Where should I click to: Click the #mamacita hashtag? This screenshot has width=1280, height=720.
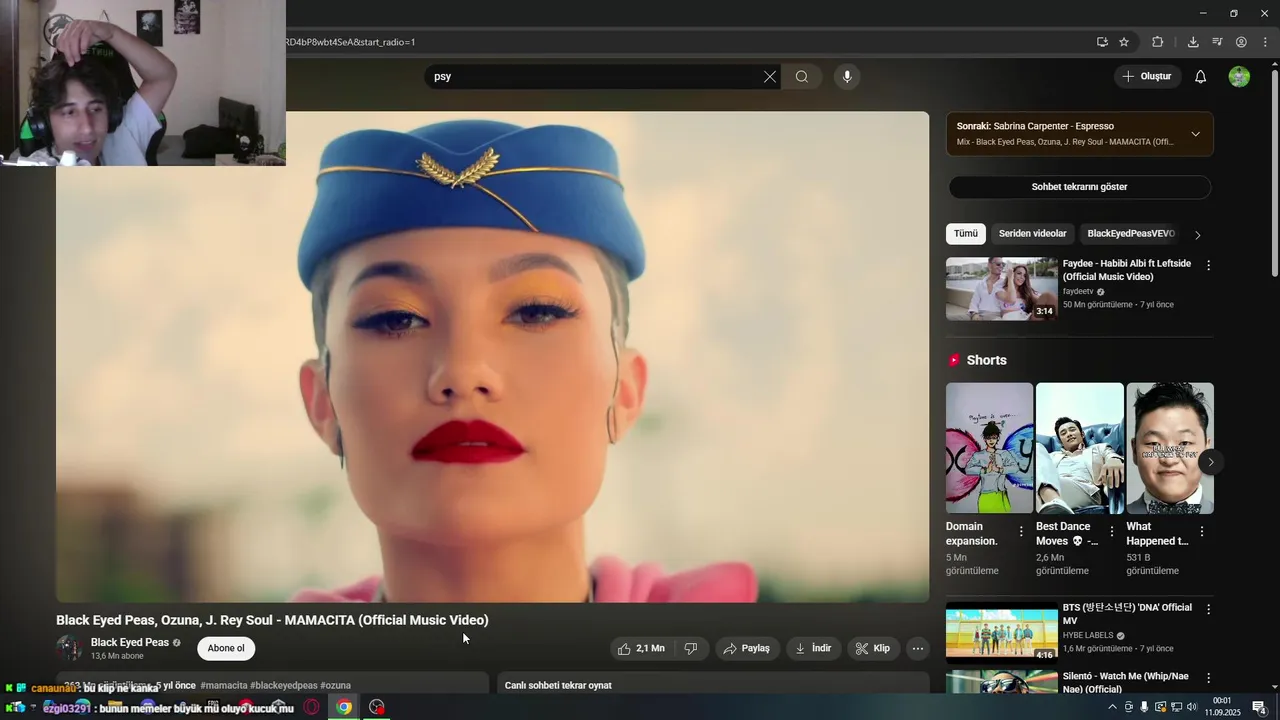pyautogui.click(x=224, y=686)
